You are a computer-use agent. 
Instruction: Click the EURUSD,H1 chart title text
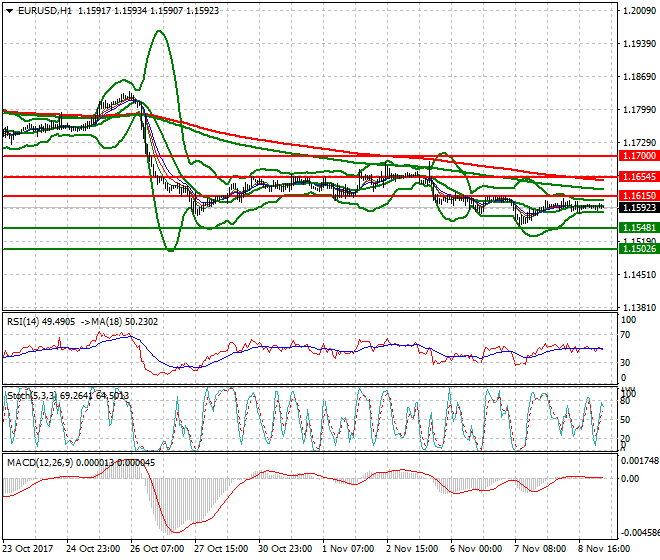point(39,10)
